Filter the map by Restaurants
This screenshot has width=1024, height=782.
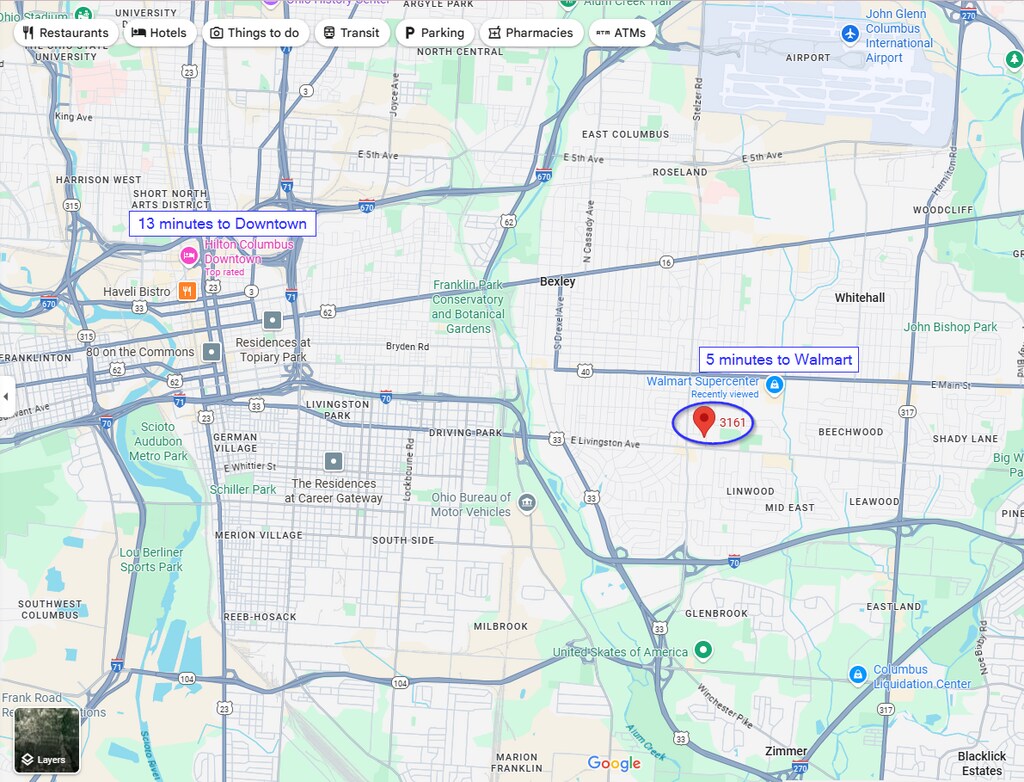pyautogui.click(x=65, y=33)
